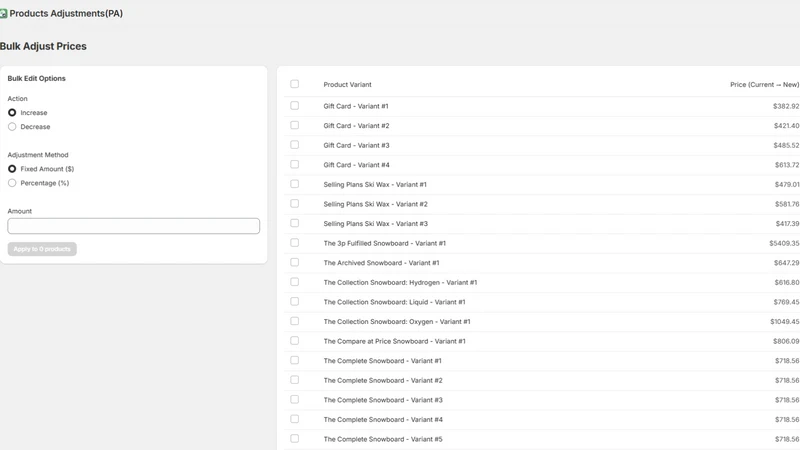Click The Collection Snowboard: Liquid - Variant #1 name
800x450 pixels.
click(x=394, y=302)
